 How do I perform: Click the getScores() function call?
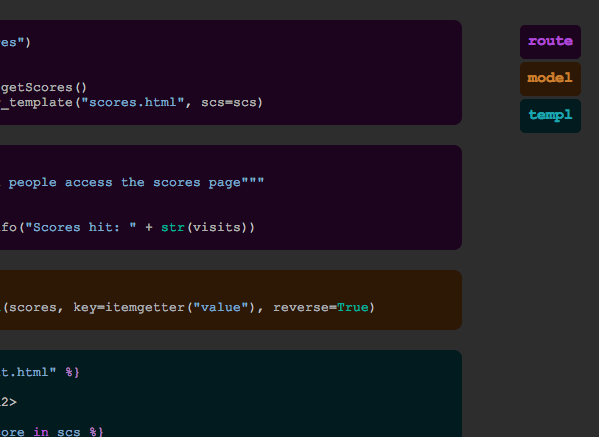[x=44, y=87]
